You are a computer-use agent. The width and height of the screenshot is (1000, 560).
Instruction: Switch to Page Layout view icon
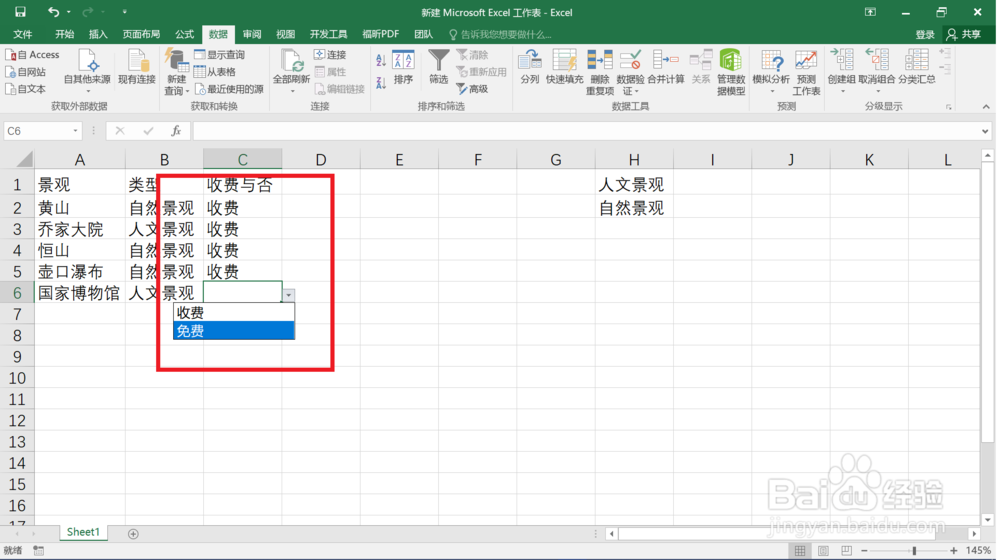click(823, 550)
